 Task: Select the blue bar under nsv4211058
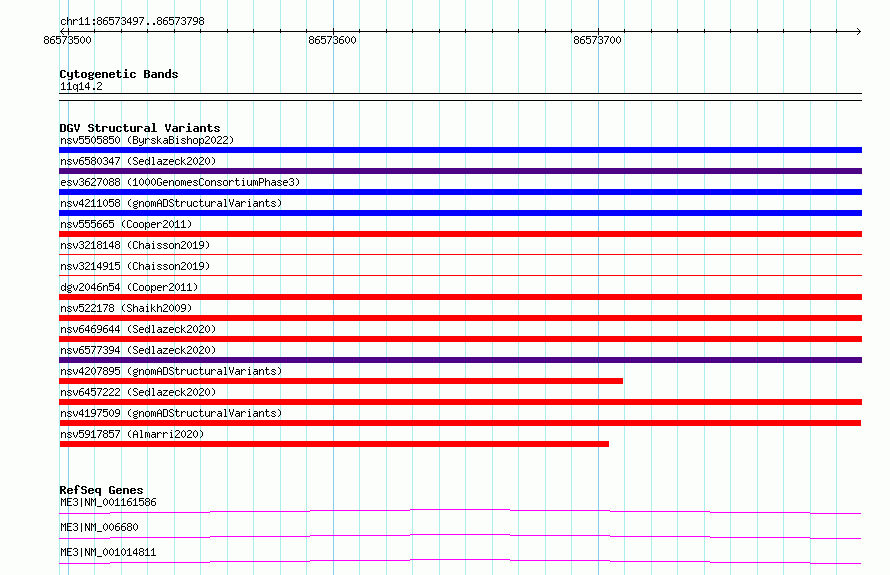[460, 213]
